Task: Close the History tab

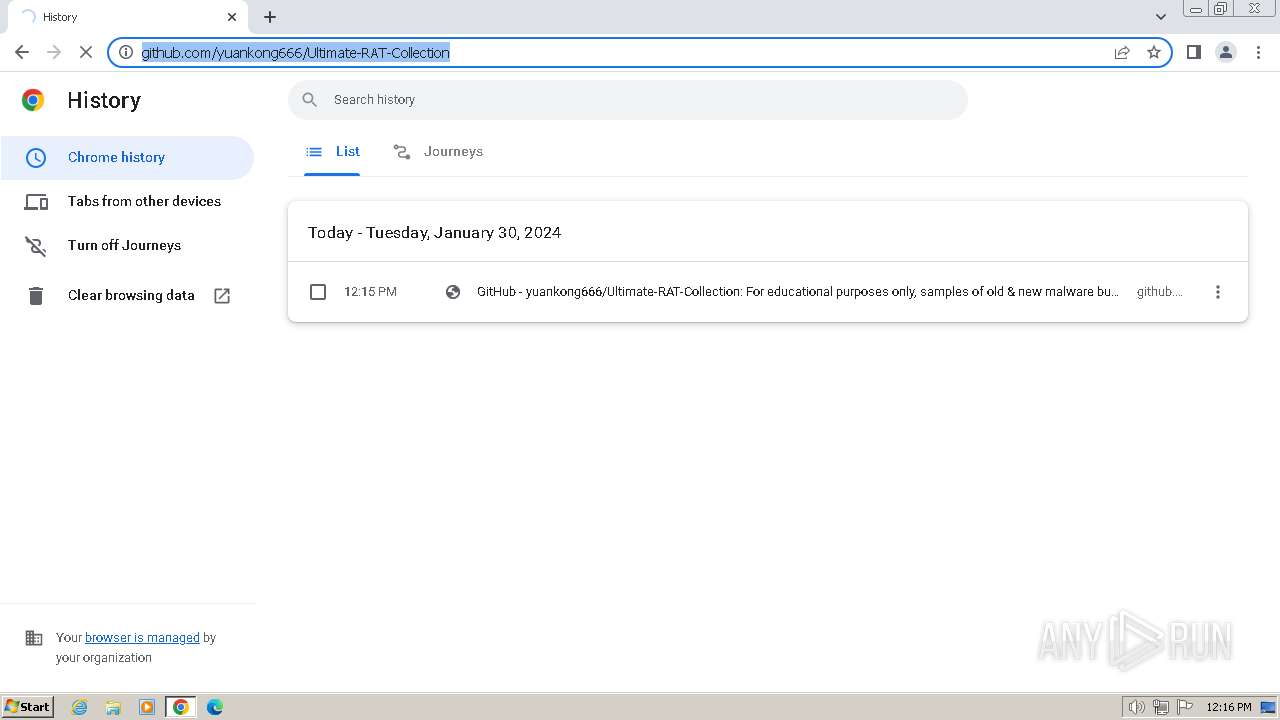Action: click(232, 17)
